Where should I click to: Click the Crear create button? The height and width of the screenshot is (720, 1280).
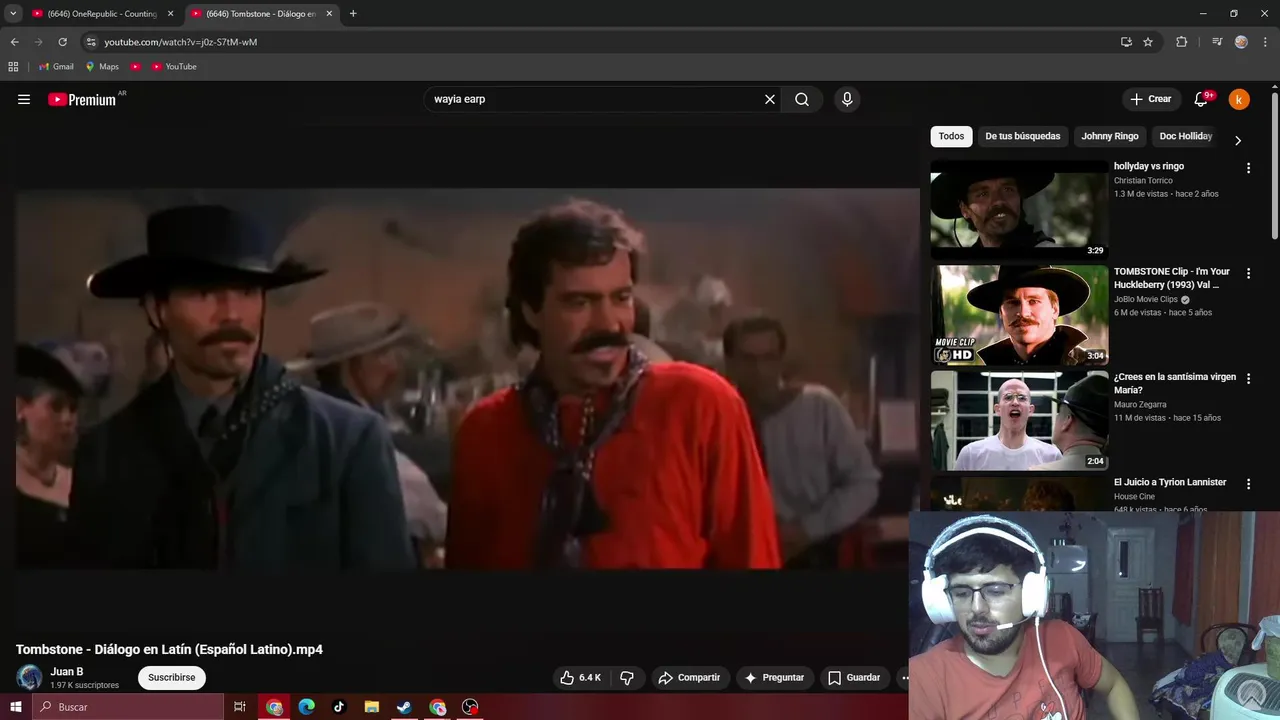click(1151, 99)
